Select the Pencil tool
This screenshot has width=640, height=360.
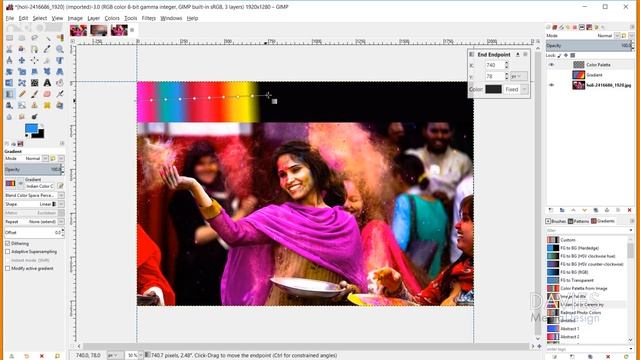[x=22, y=94]
